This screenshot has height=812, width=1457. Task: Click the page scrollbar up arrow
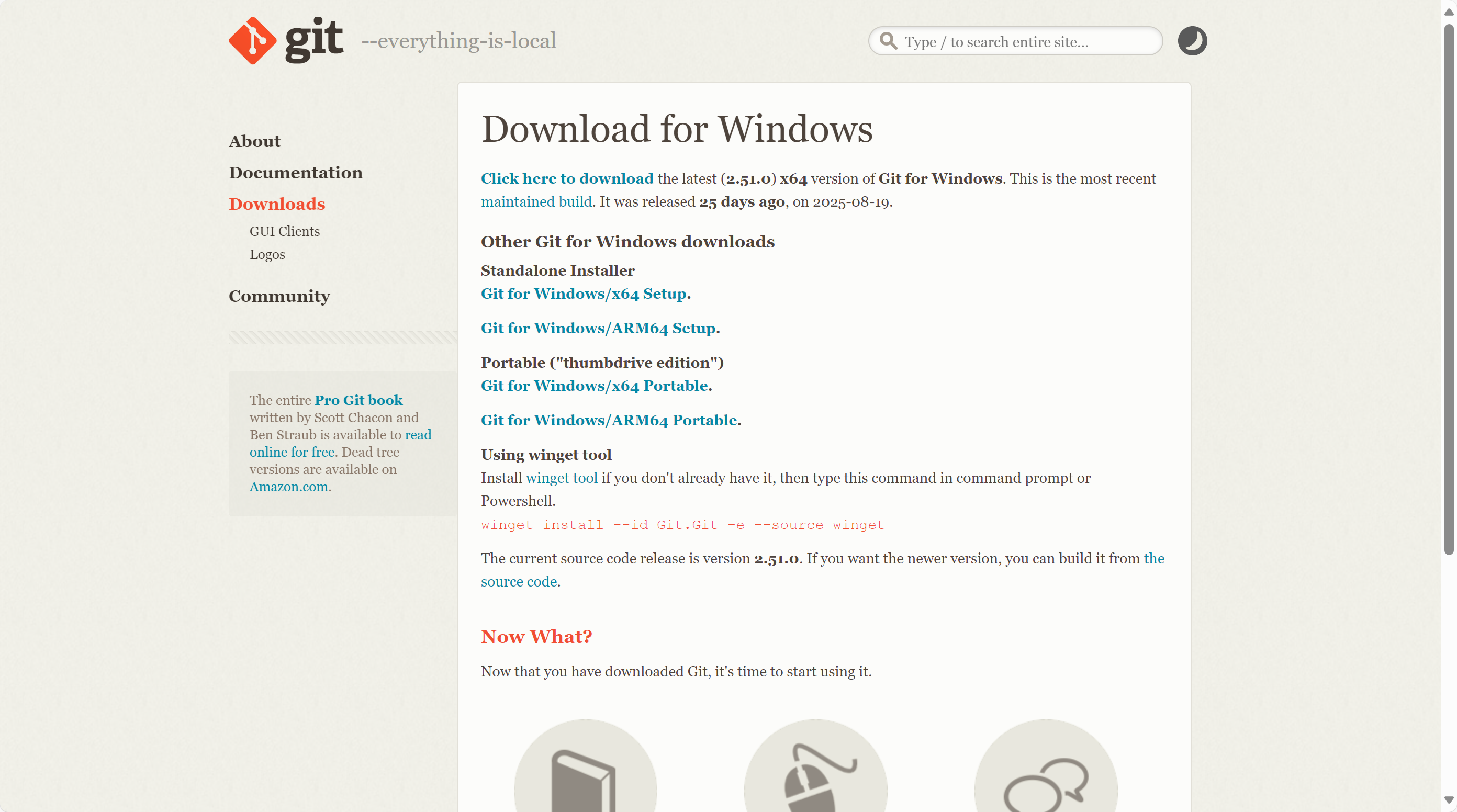tap(1449, 12)
